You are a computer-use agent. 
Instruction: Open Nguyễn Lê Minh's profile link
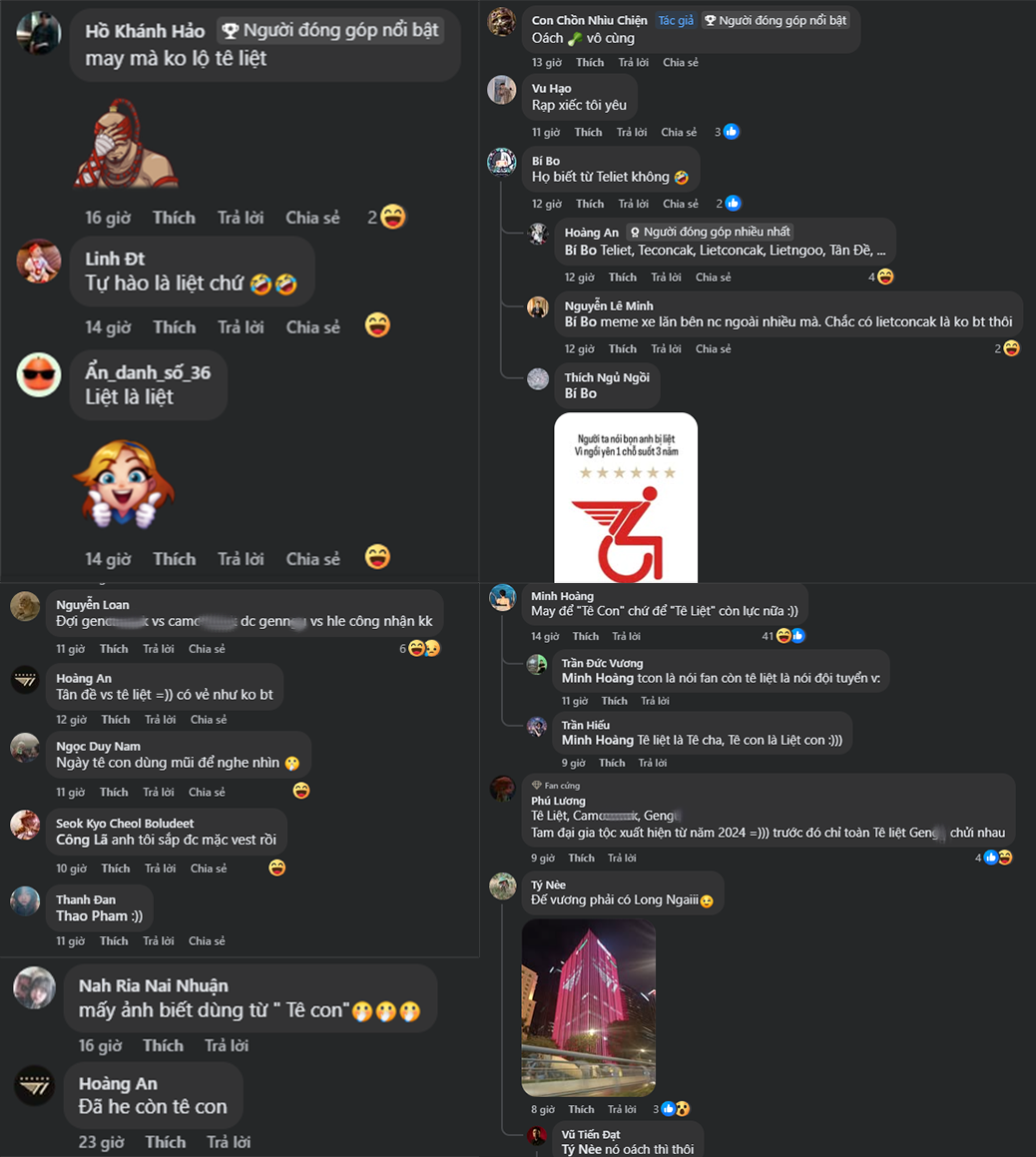tap(609, 305)
